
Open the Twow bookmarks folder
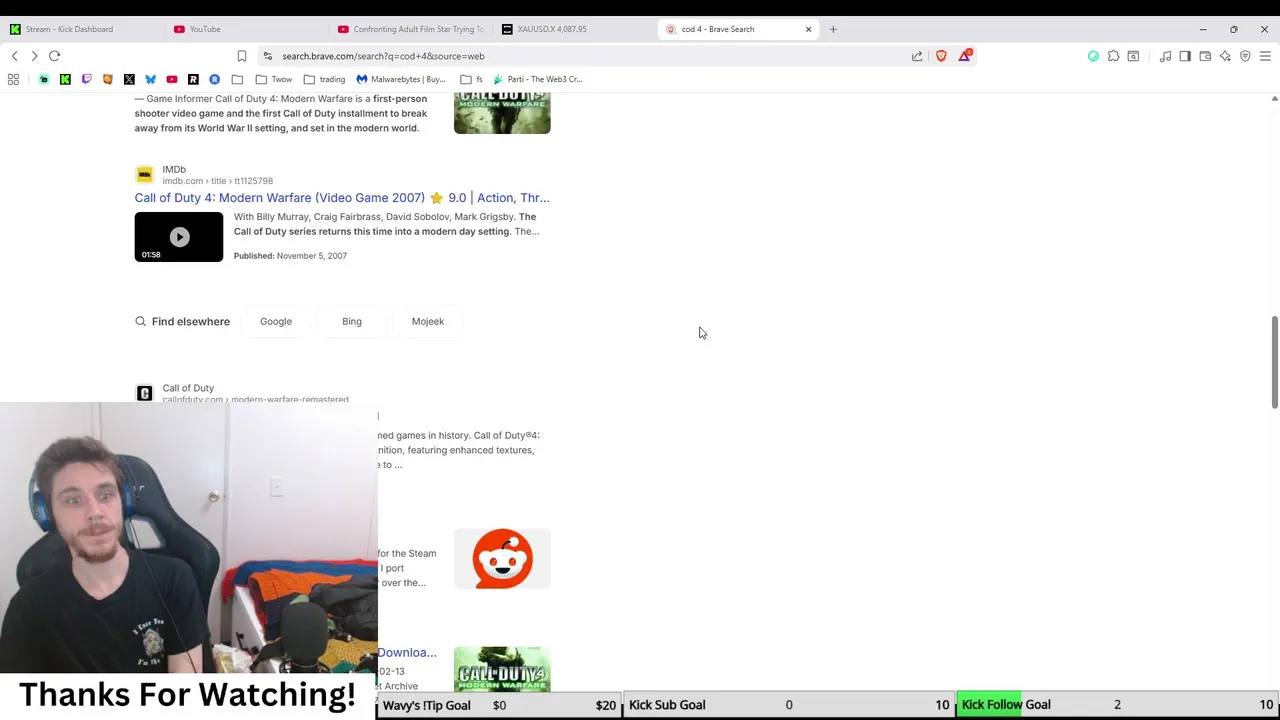pyautogui.click(x=273, y=79)
